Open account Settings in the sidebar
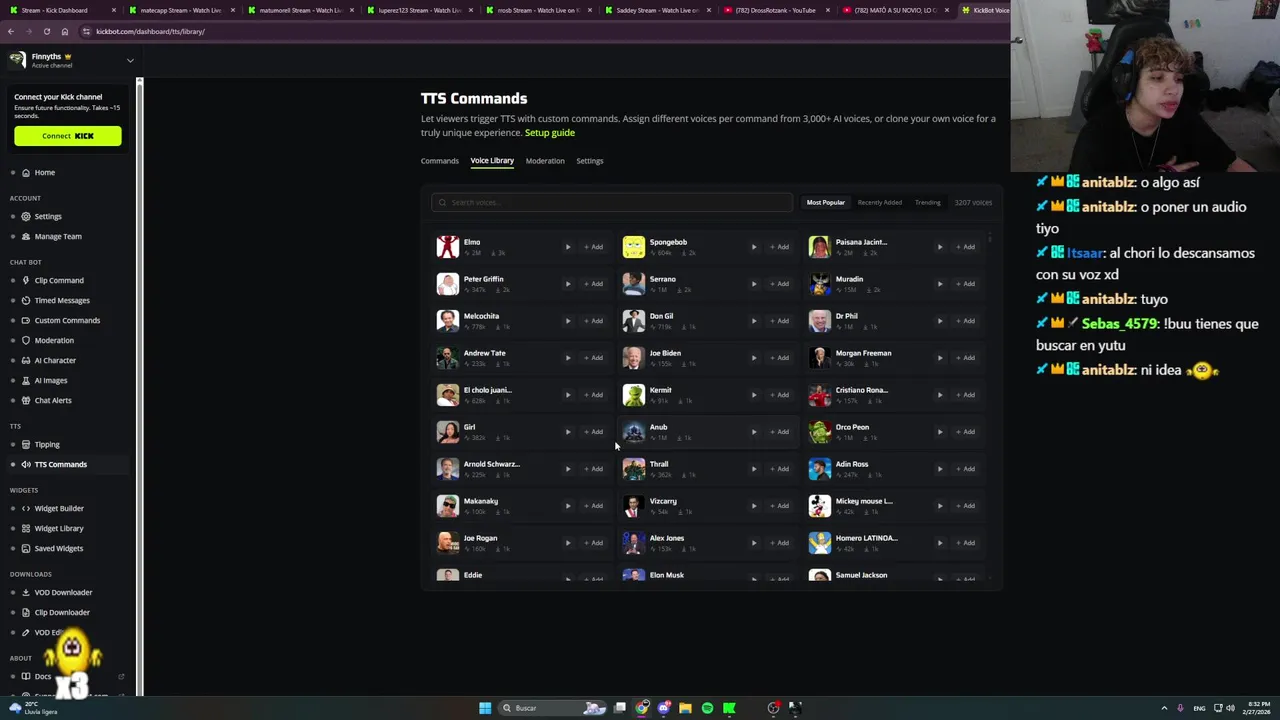The image size is (1280, 720). [48, 217]
